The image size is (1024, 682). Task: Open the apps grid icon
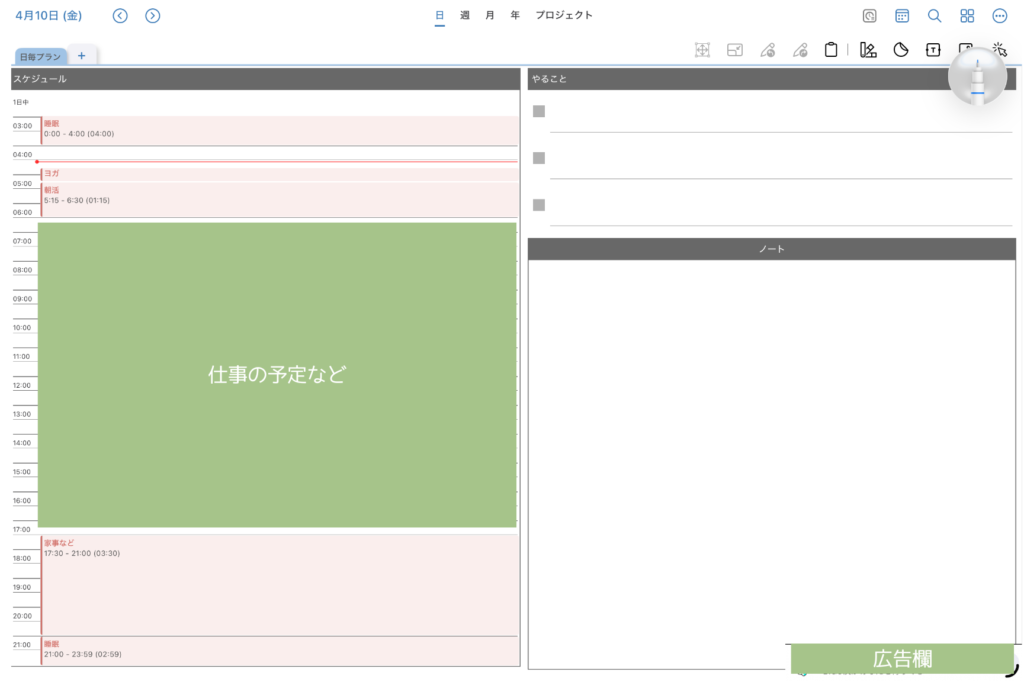tap(966, 15)
